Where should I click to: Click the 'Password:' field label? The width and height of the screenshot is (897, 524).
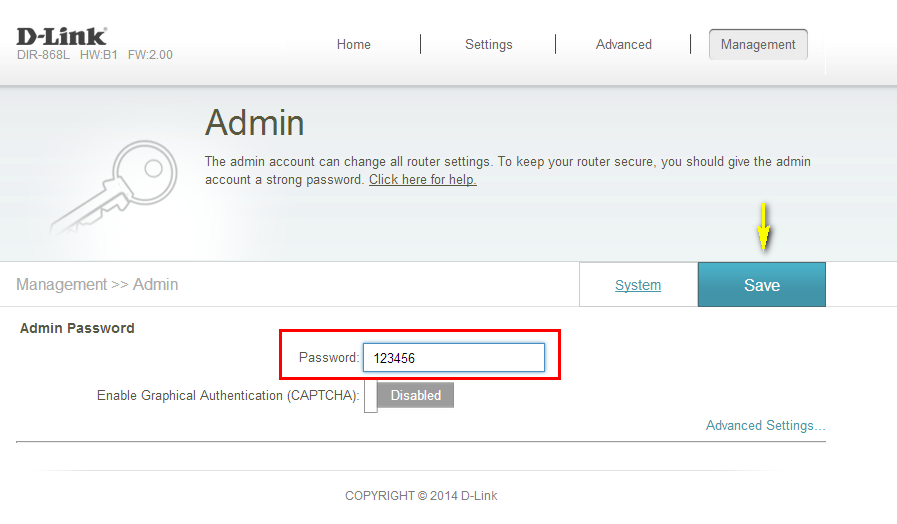pos(328,358)
